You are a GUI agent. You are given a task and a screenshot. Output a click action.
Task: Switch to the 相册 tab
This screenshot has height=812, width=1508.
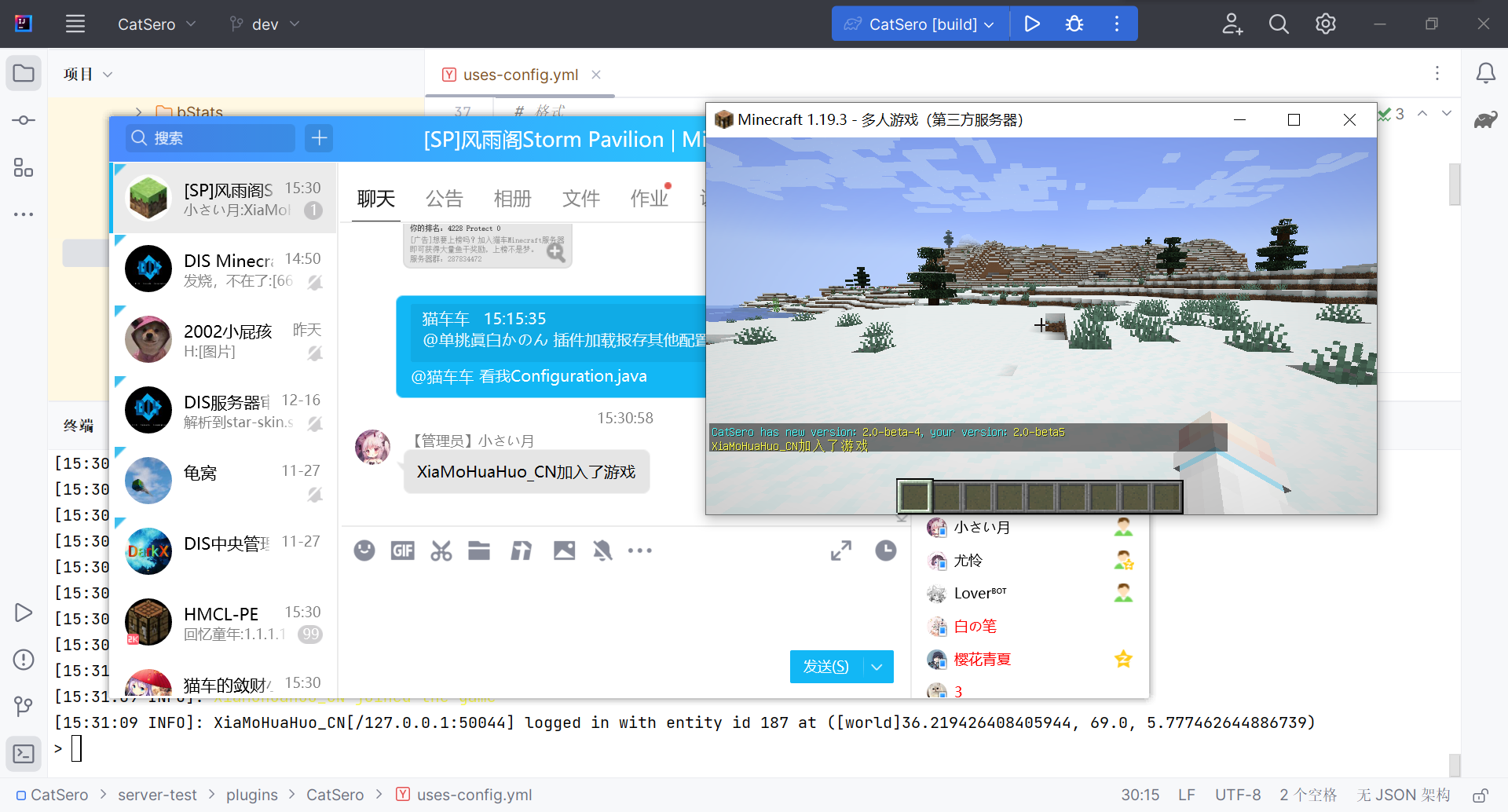pyautogui.click(x=513, y=198)
